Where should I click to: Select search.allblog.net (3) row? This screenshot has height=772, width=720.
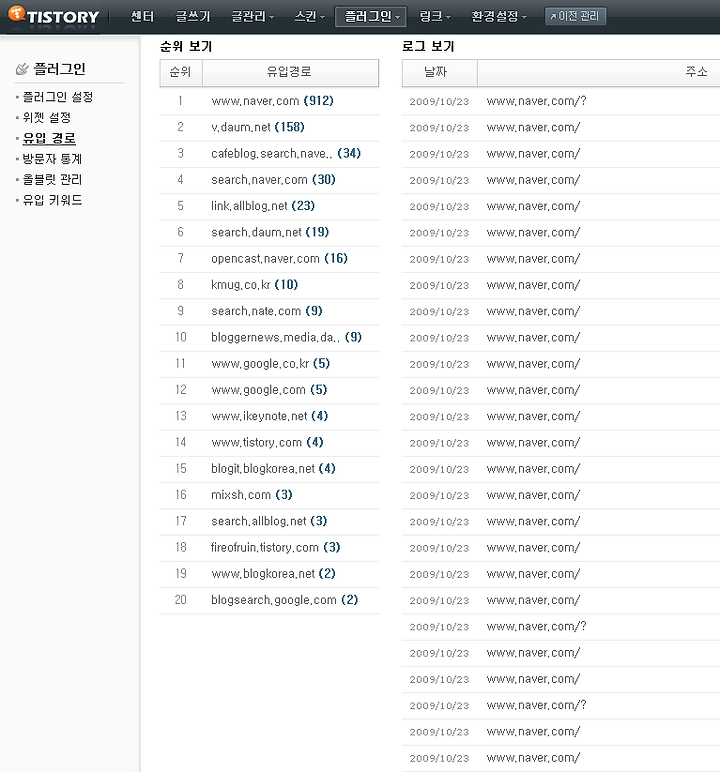[269, 521]
